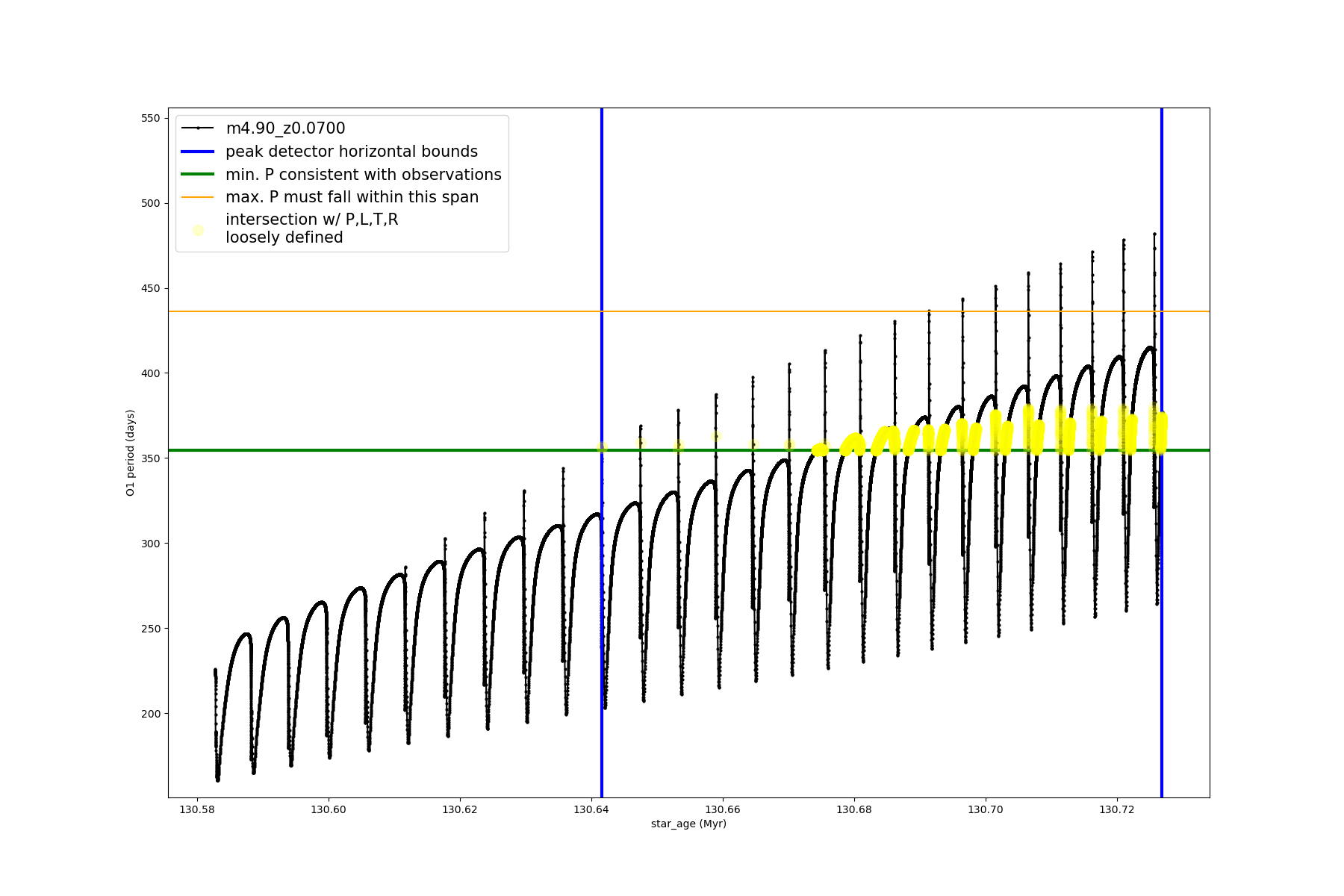
Task: Click the blue line swatch in the legend
Action: click(198, 152)
